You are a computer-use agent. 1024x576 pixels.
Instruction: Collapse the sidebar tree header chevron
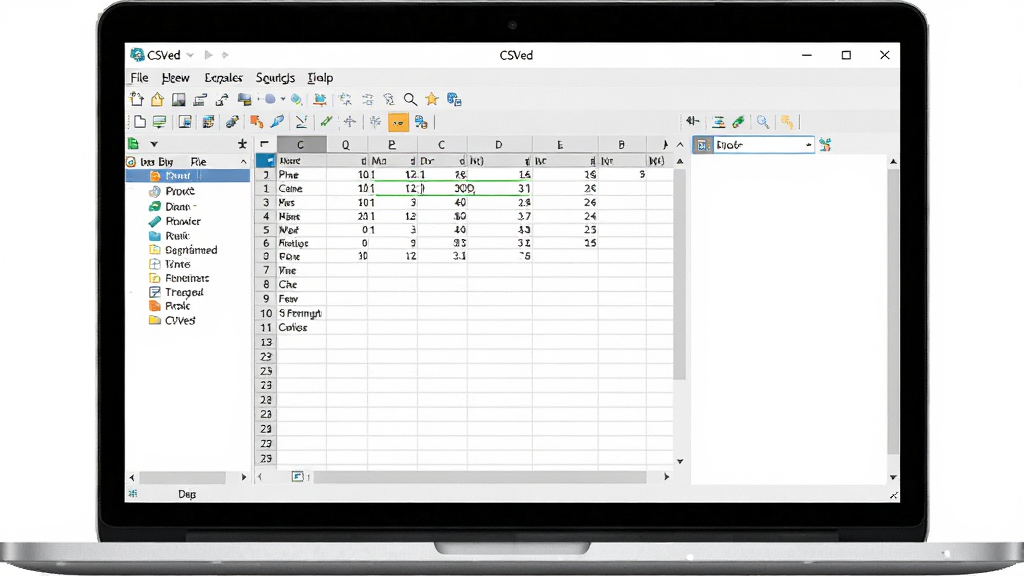[x=244, y=161]
